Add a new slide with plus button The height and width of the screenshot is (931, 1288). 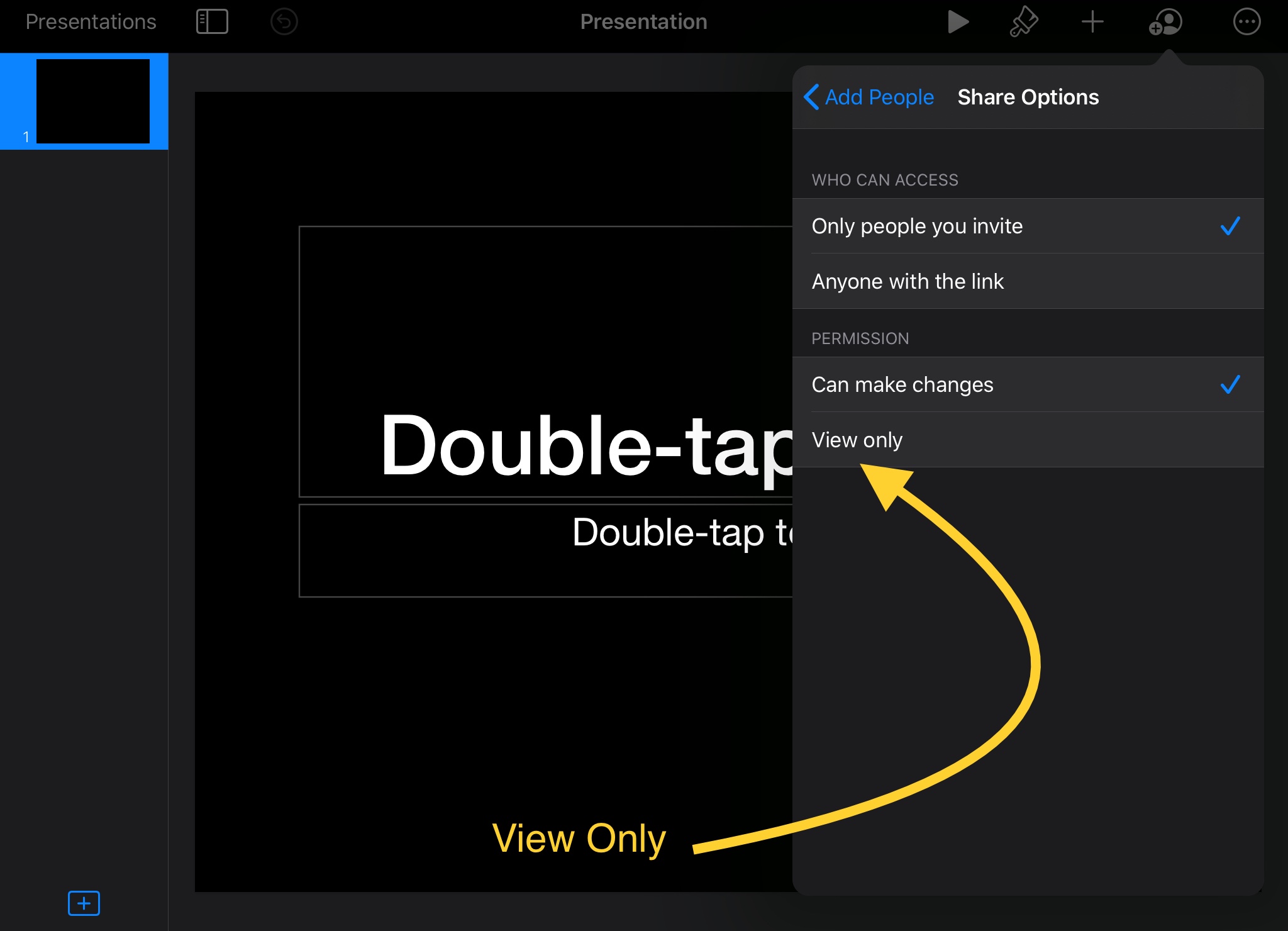pyautogui.click(x=84, y=903)
